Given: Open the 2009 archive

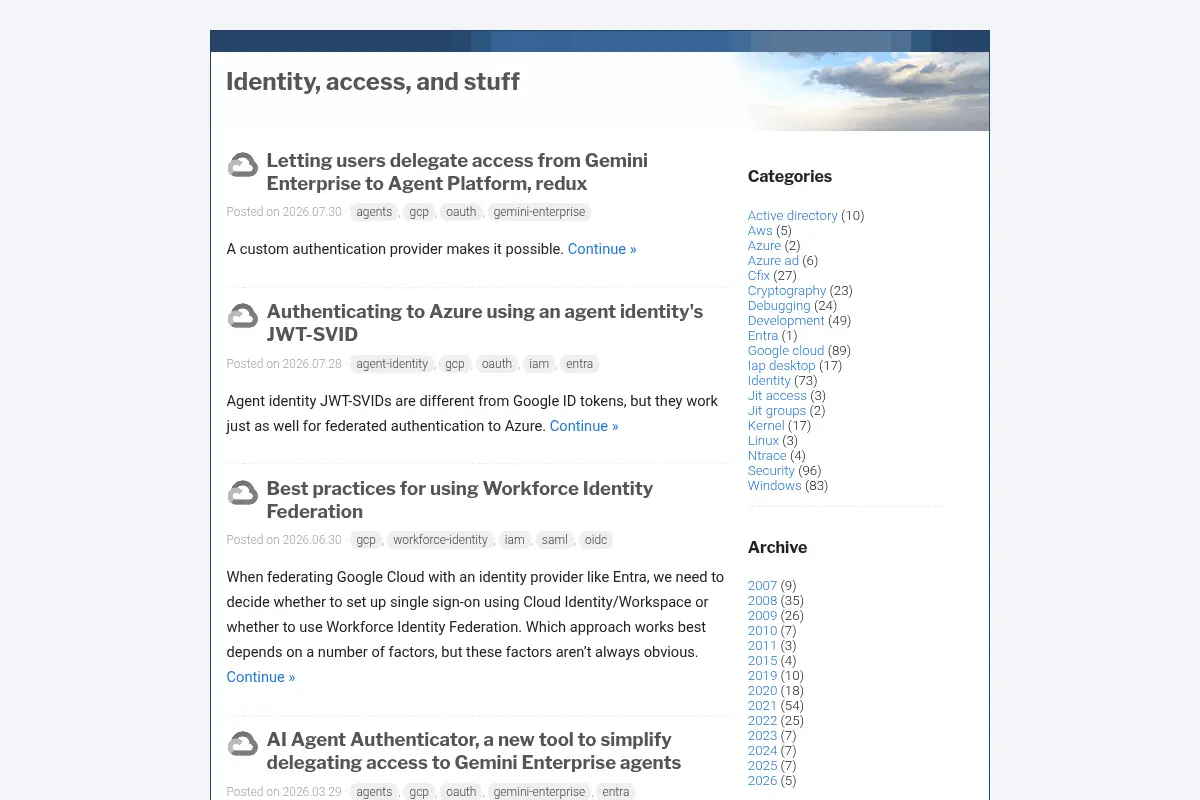Looking at the screenshot, I should [x=762, y=616].
